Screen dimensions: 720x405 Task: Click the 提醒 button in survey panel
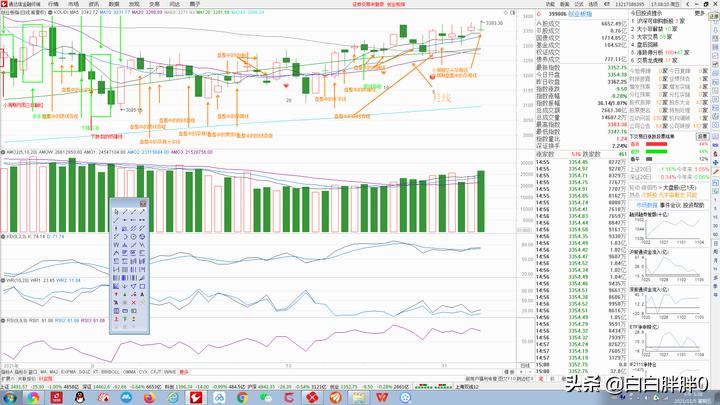pos(703,136)
